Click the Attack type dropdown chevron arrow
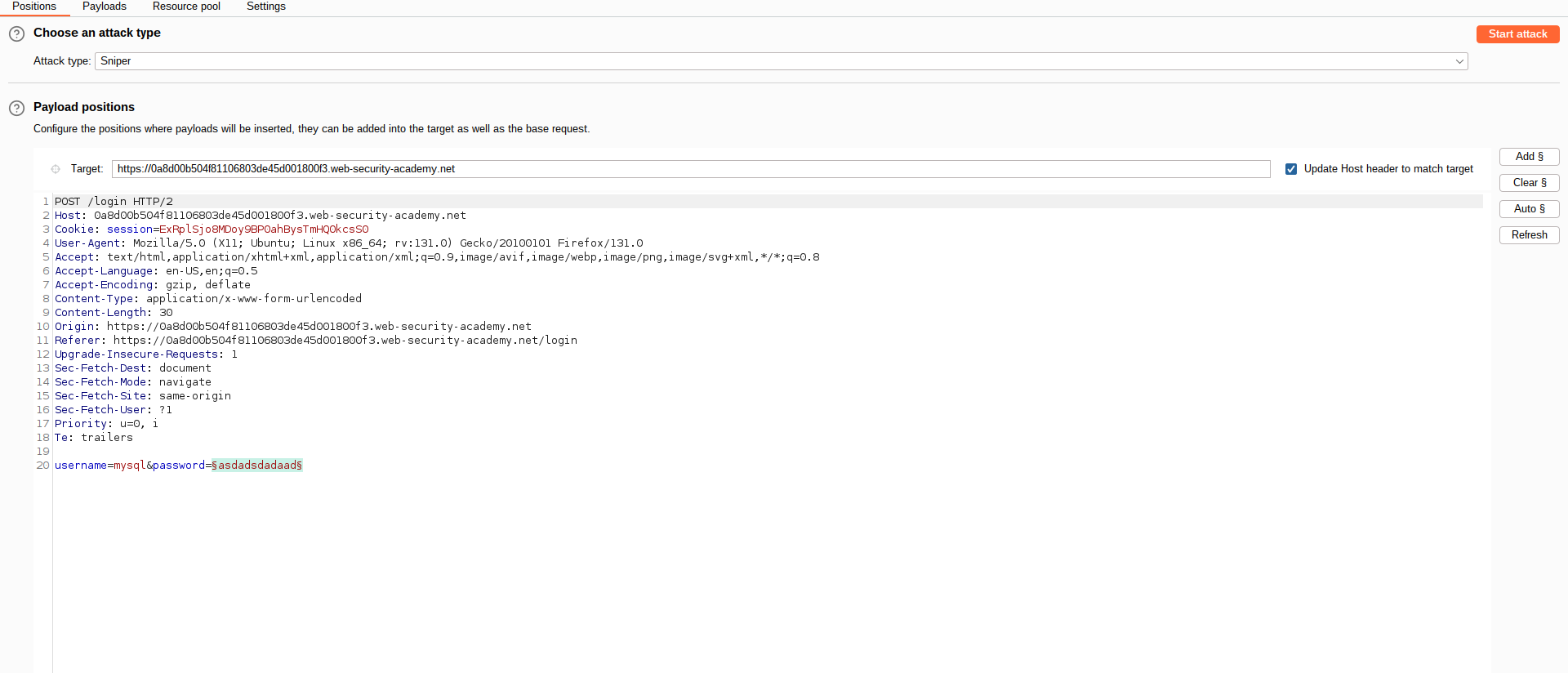1568x673 pixels. click(1459, 61)
